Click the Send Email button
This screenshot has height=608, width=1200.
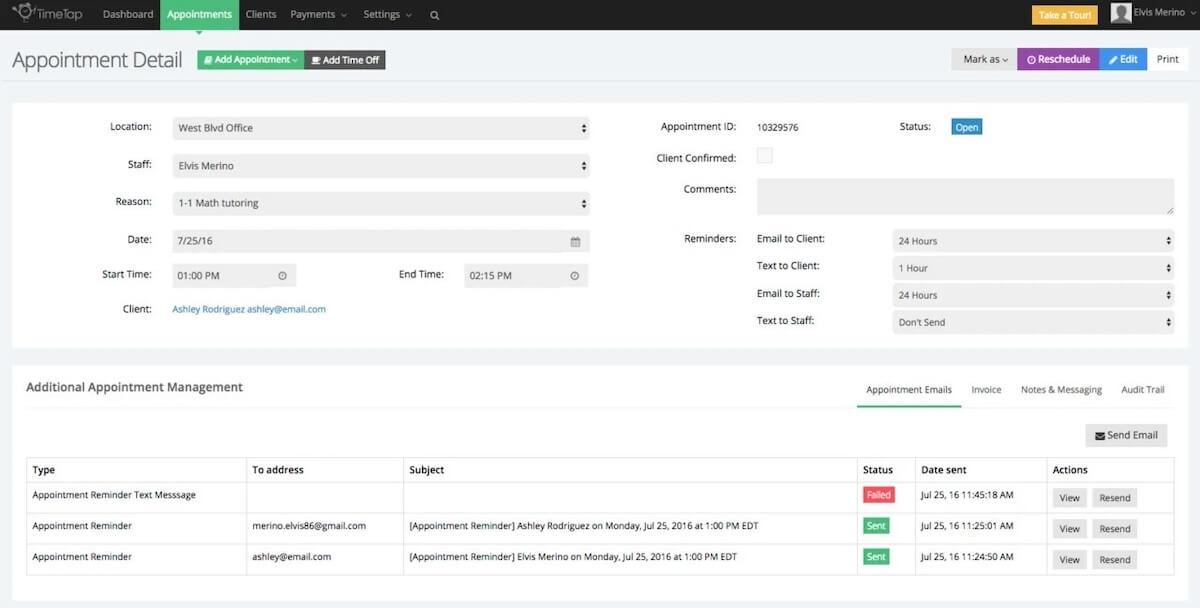(1126, 435)
